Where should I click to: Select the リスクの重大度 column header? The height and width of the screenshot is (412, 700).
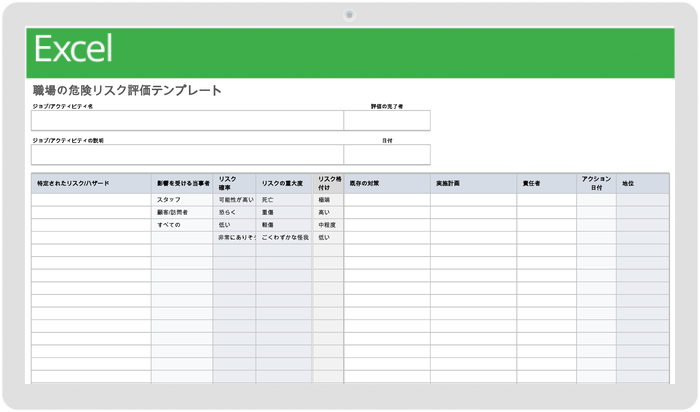(x=284, y=183)
